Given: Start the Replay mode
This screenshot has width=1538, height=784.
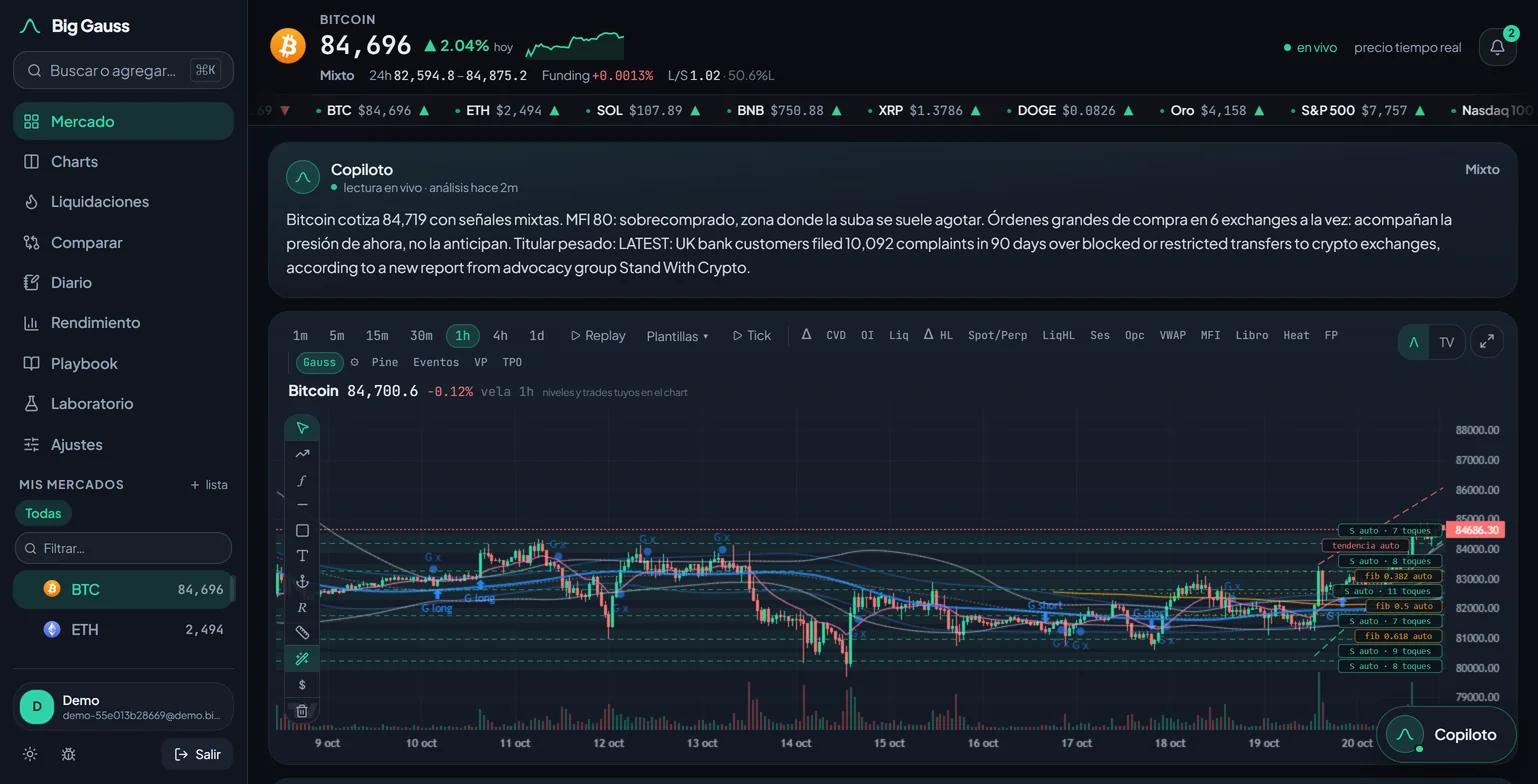Looking at the screenshot, I should click(598, 335).
